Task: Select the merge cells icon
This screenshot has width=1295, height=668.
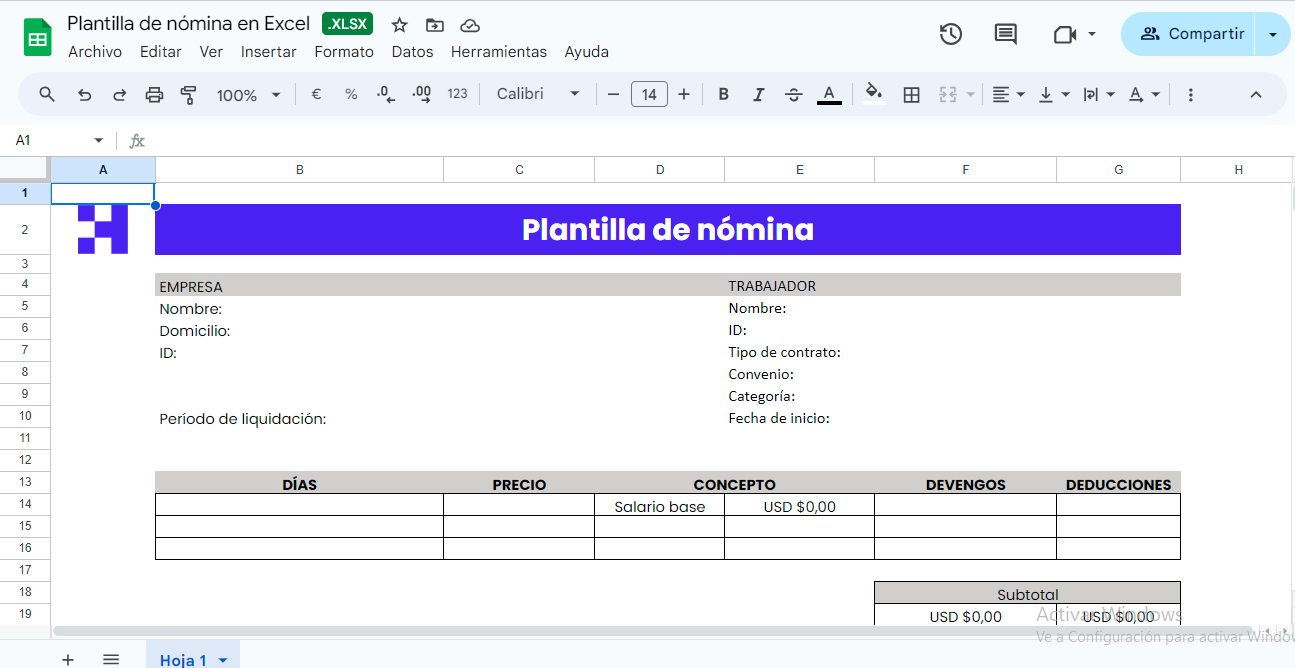Action: (x=947, y=94)
